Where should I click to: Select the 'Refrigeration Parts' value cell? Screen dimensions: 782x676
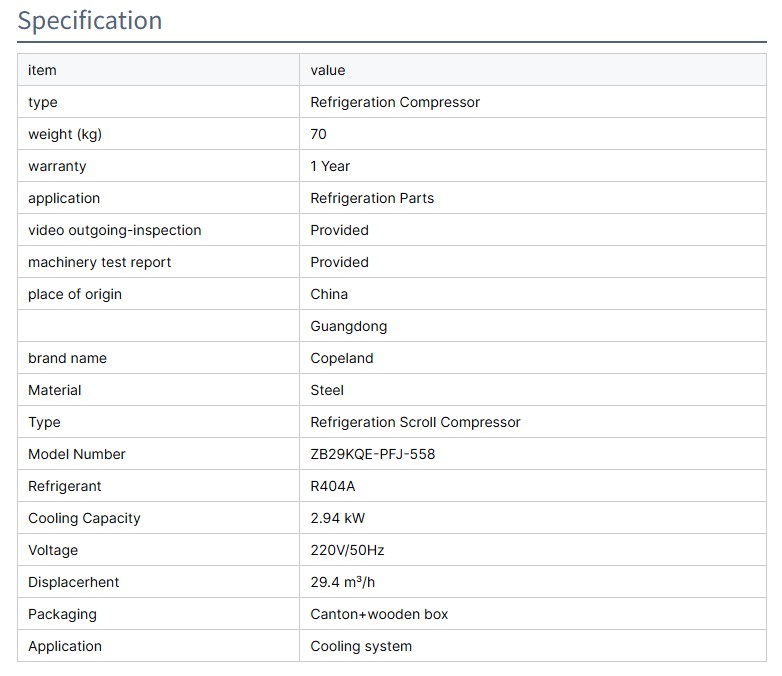pos(372,198)
